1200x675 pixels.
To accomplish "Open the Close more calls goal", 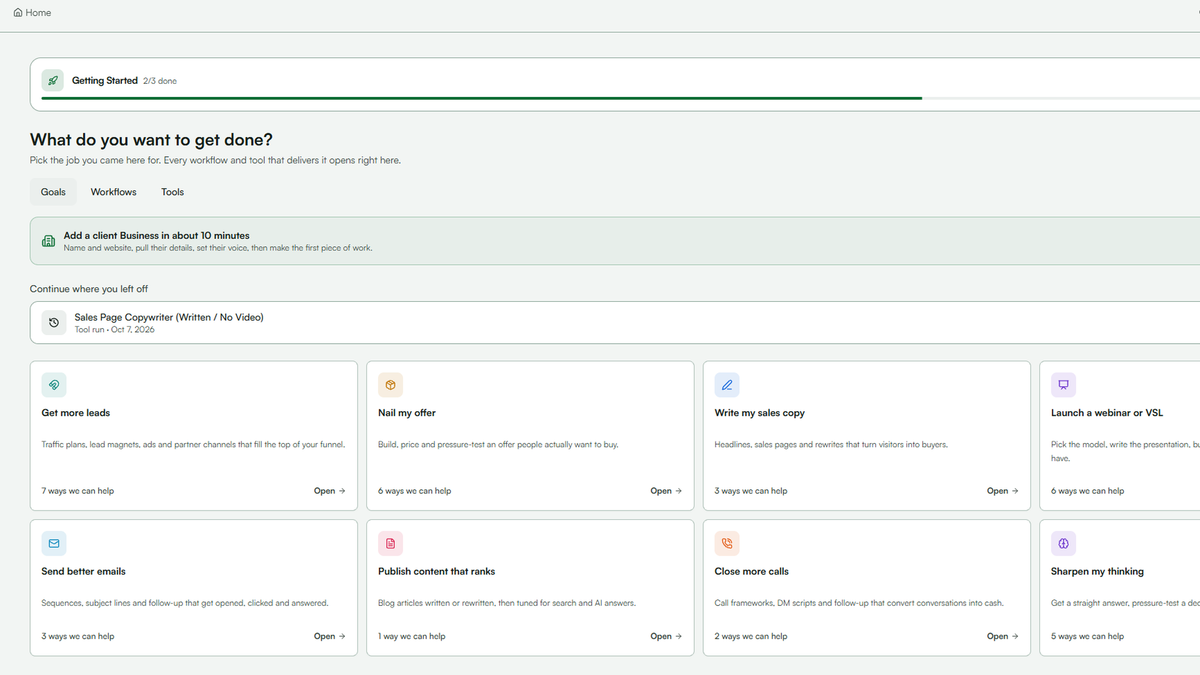I will [1002, 636].
